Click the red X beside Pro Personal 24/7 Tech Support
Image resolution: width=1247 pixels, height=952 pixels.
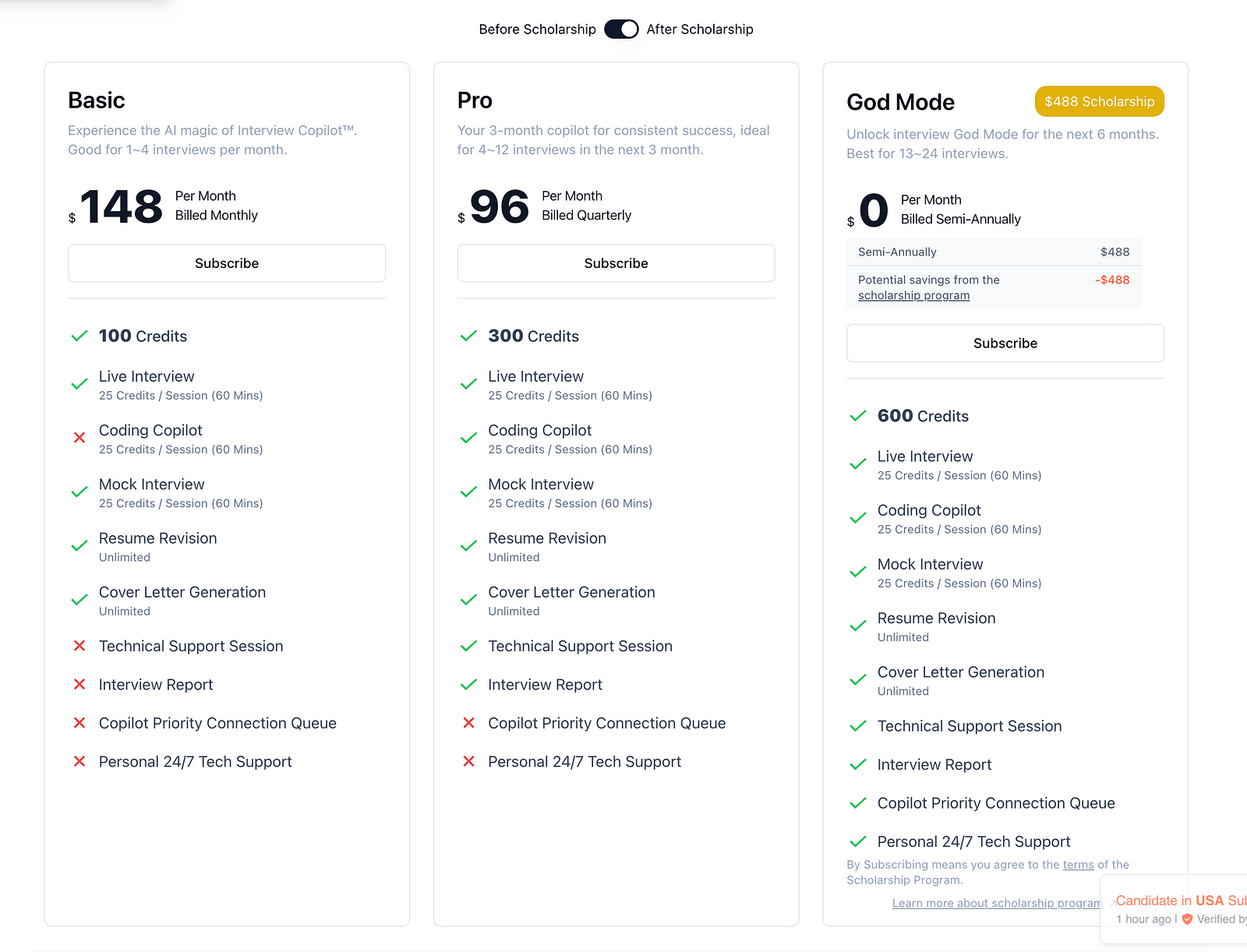click(x=468, y=761)
